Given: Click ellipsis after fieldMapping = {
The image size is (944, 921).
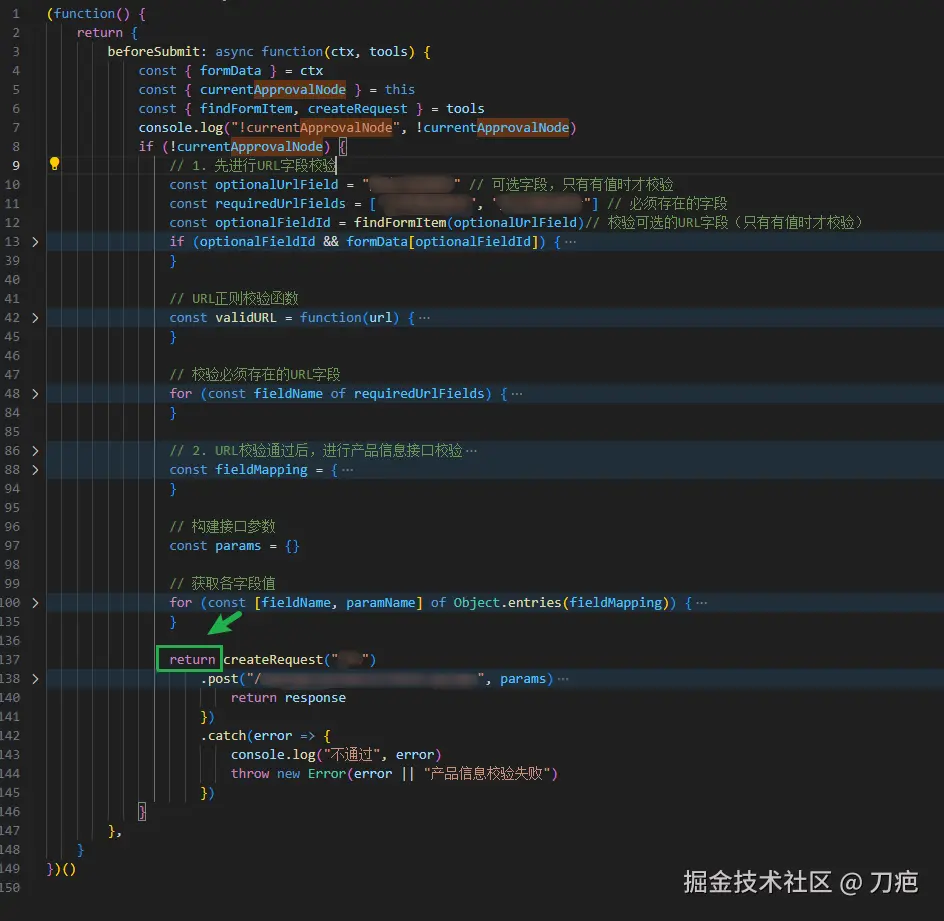Looking at the screenshot, I should 347,470.
